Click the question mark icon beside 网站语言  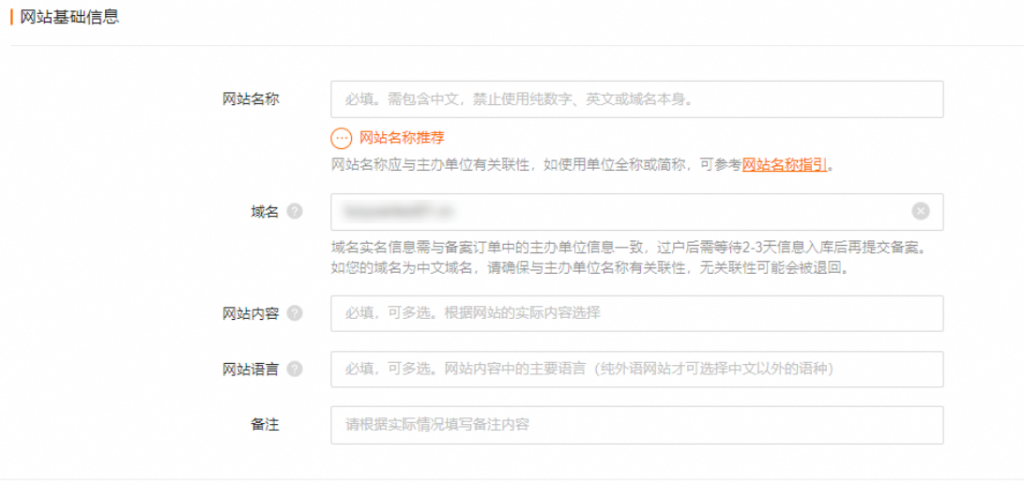[x=294, y=369]
